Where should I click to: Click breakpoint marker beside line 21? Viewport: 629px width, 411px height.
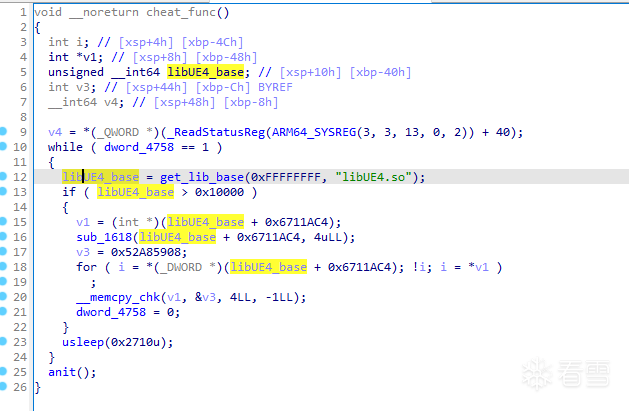pyautogui.click(x=3, y=311)
